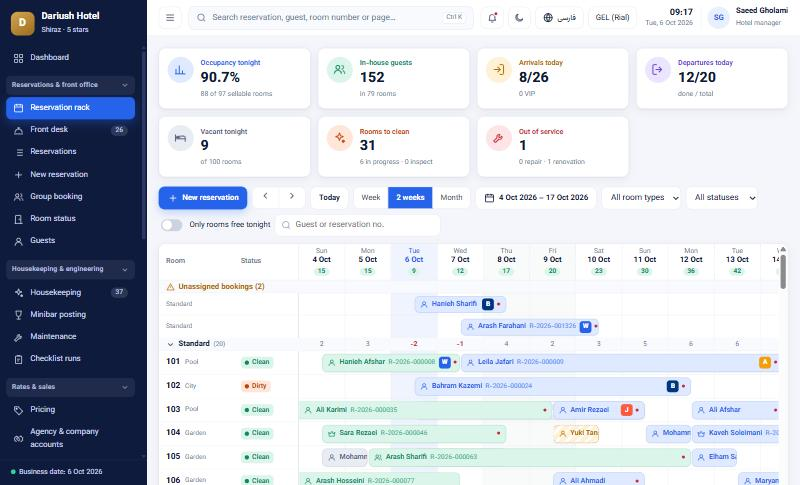The height and width of the screenshot is (485, 800).
Task: Click the Arash Sharifi reservation in room 105
Action: 530,457
